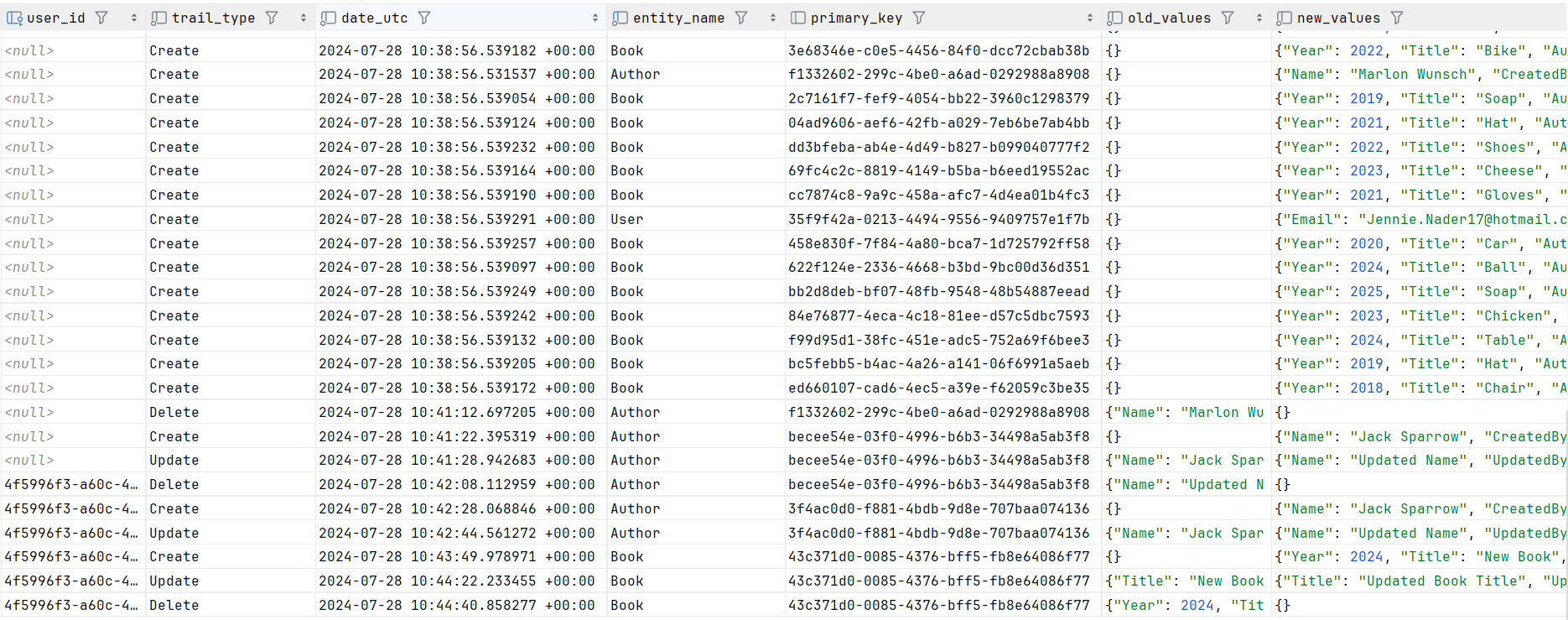Screen dimensions: 1568x620
Task: Click the new_values cell containing "Marlon Wunsch"
Action: click(x=1420, y=74)
